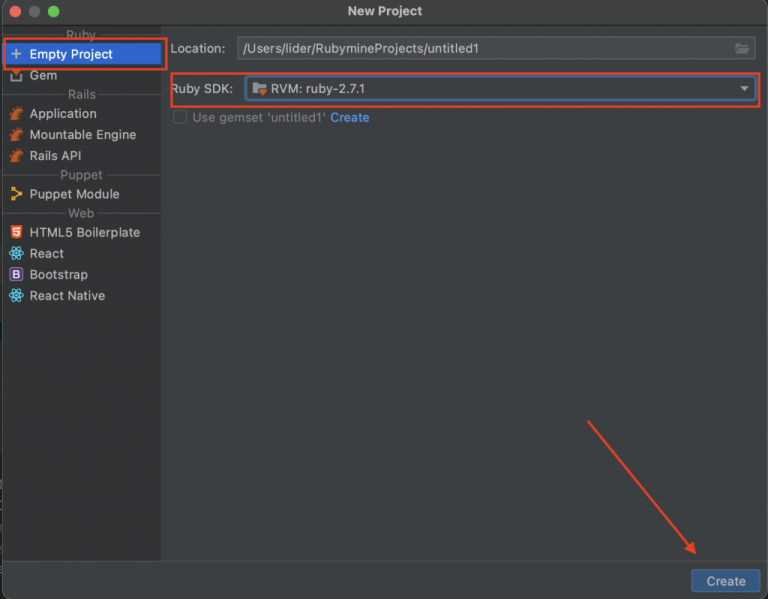This screenshot has width=768, height=599.
Task: Click the React Native atom icon
Action: tap(16, 296)
